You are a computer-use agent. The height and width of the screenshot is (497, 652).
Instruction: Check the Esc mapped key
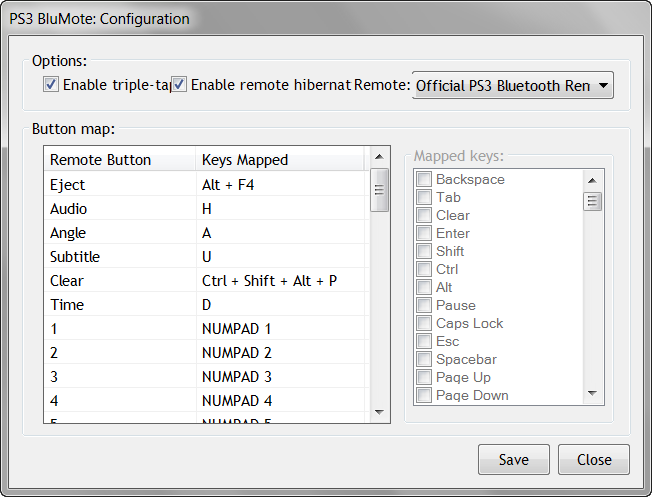coord(424,341)
